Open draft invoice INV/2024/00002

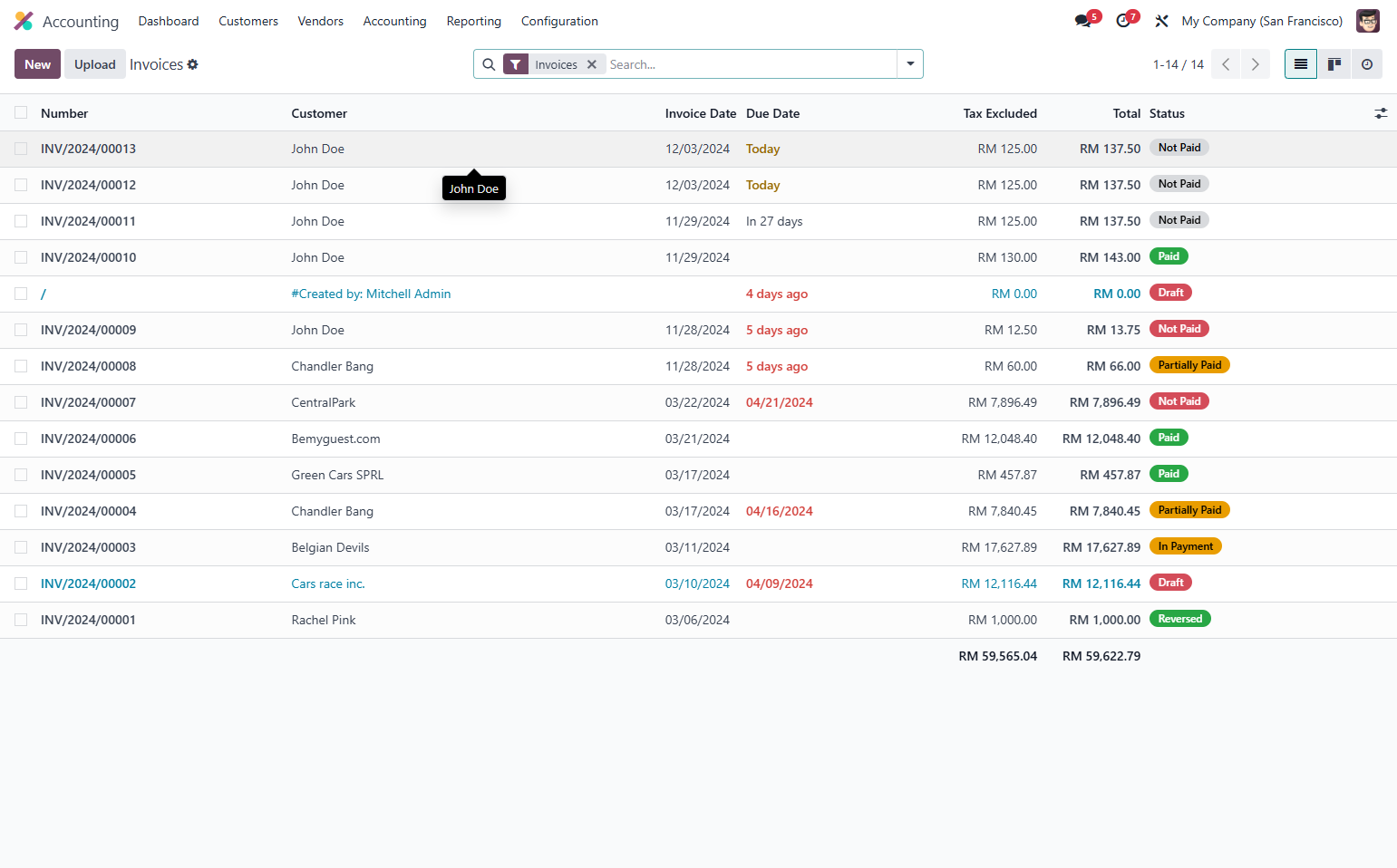point(88,583)
